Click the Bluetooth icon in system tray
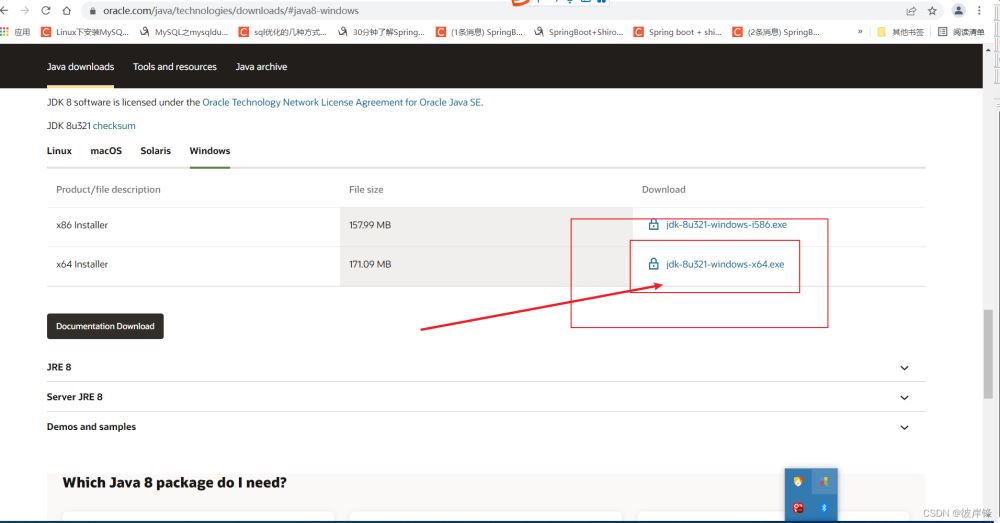 [824, 508]
